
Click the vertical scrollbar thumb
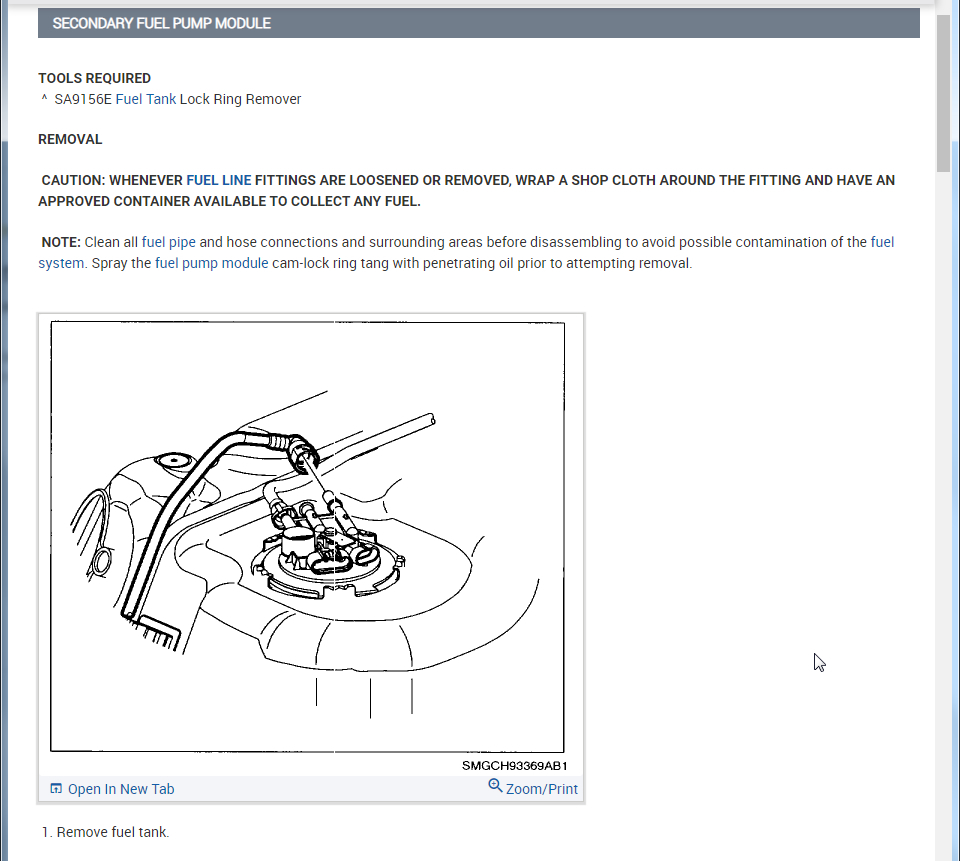pyautogui.click(x=943, y=92)
